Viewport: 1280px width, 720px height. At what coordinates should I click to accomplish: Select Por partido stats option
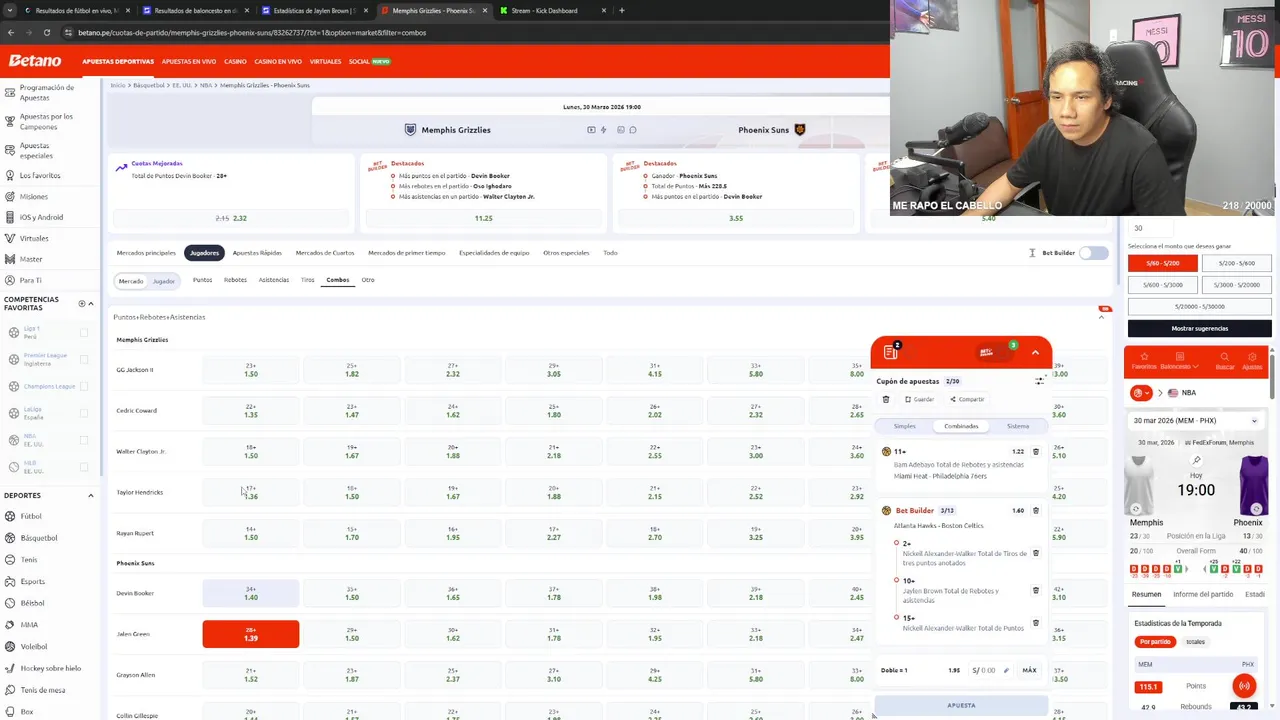coord(1155,642)
